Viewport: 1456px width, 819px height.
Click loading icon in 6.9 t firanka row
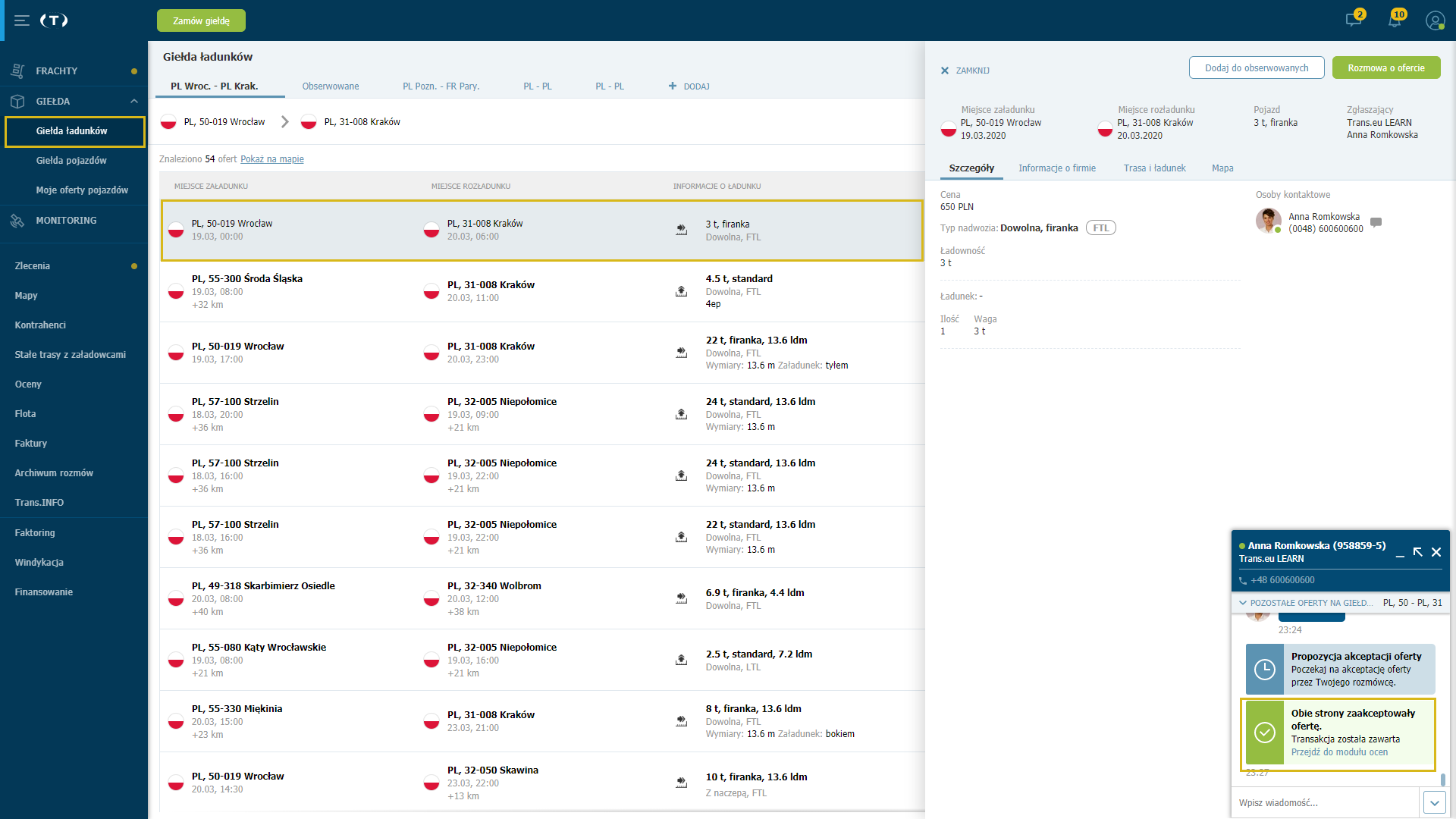click(681, 598)
